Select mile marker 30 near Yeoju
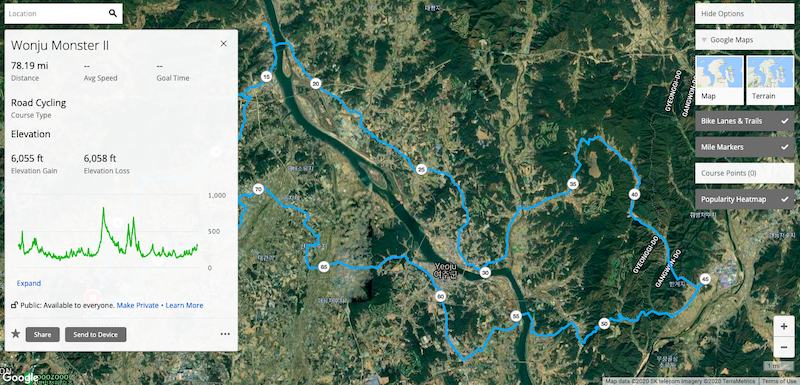 [485, 273]
